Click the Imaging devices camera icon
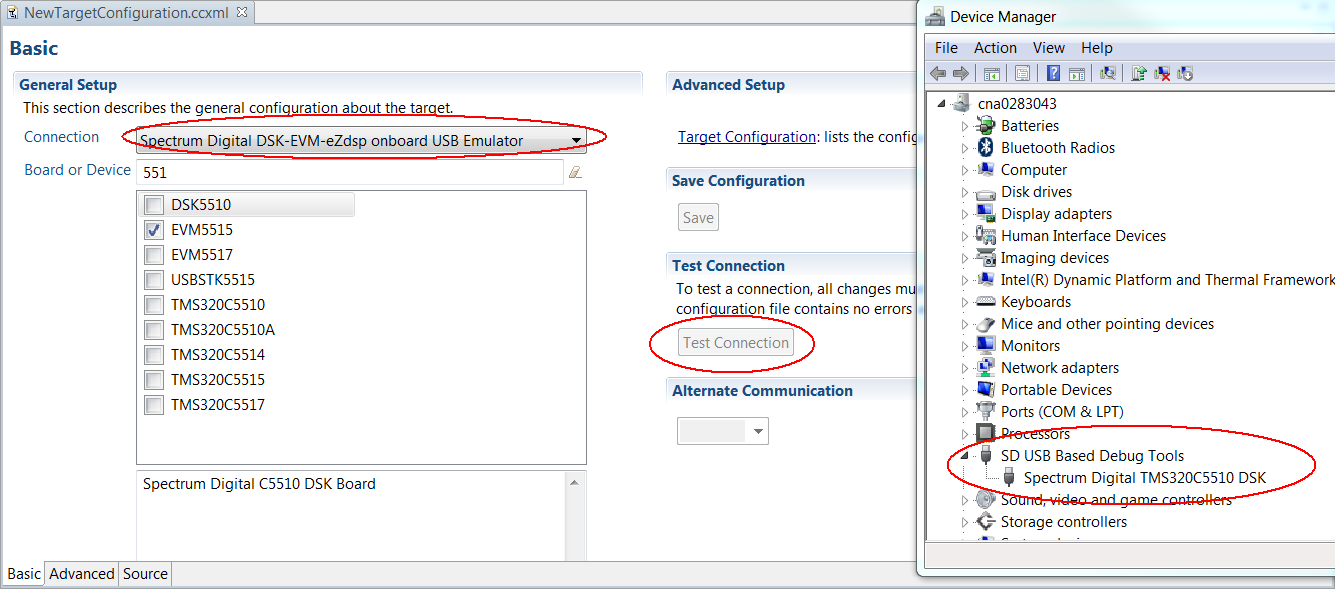 click(986, 258)
